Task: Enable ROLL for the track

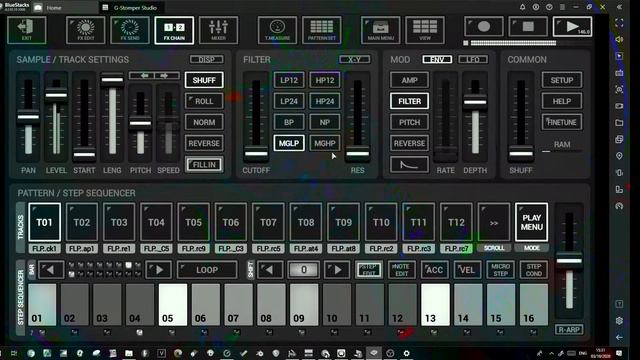Action: 204,101
